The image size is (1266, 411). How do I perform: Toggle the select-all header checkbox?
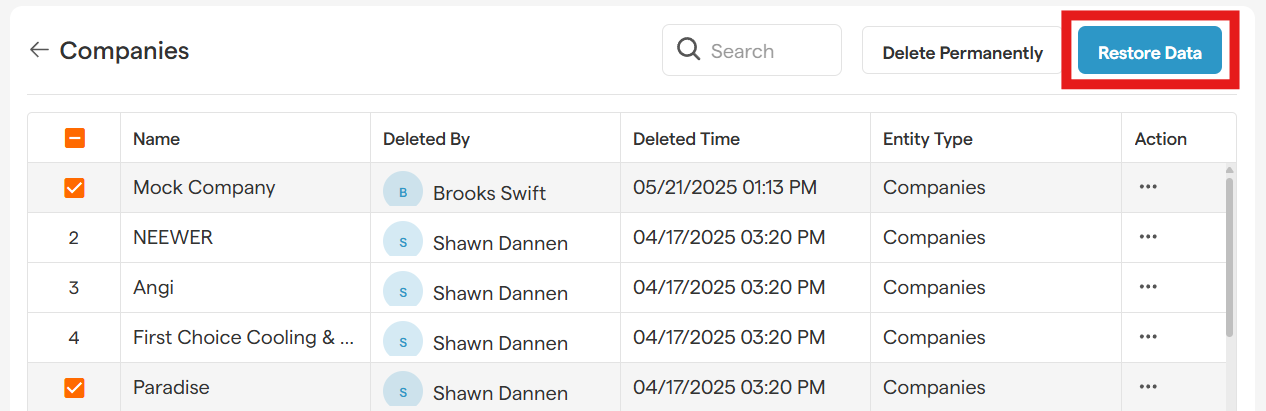tap(74, 139)
